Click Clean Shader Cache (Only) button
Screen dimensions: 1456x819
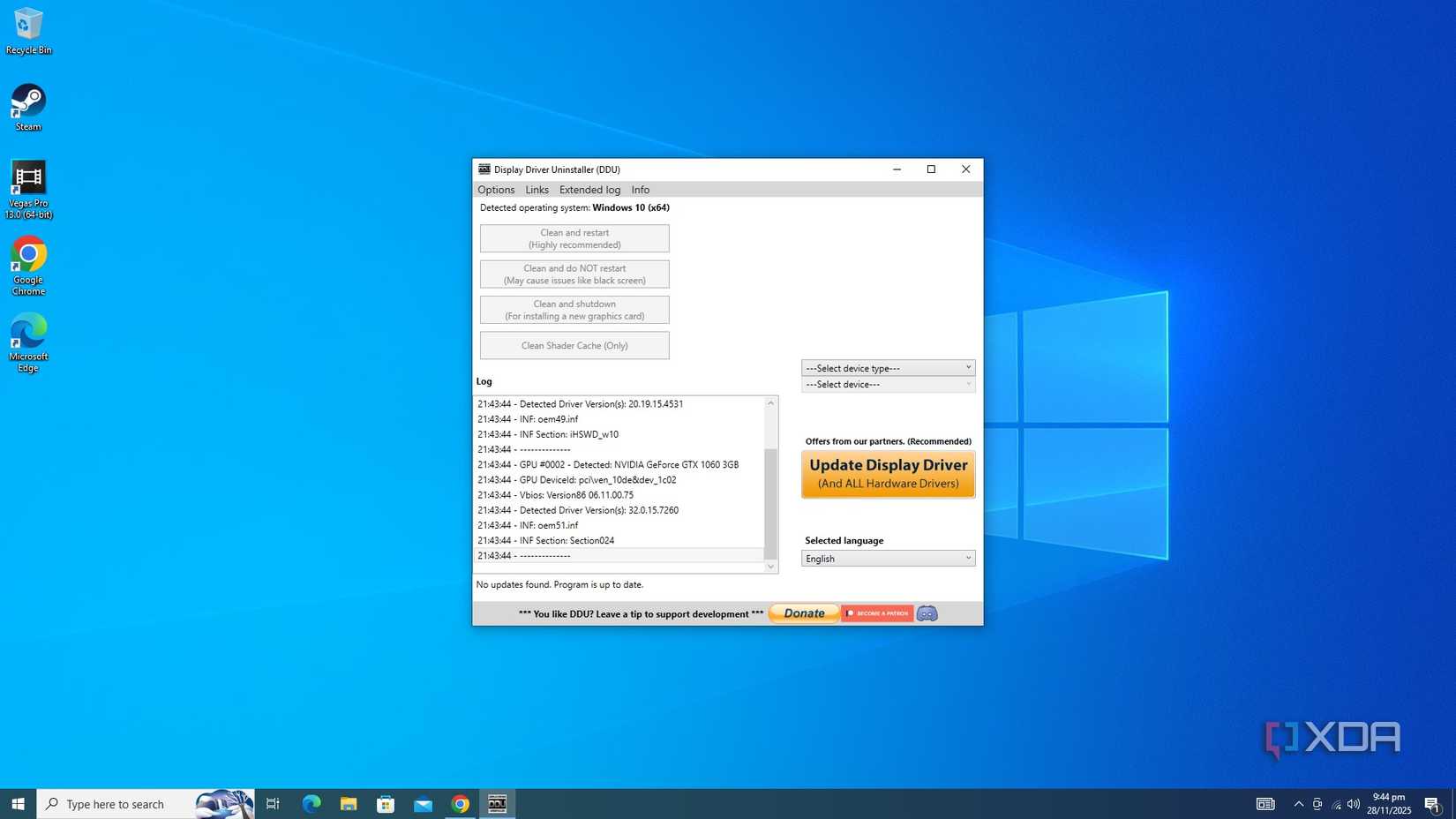pos(574,345)
